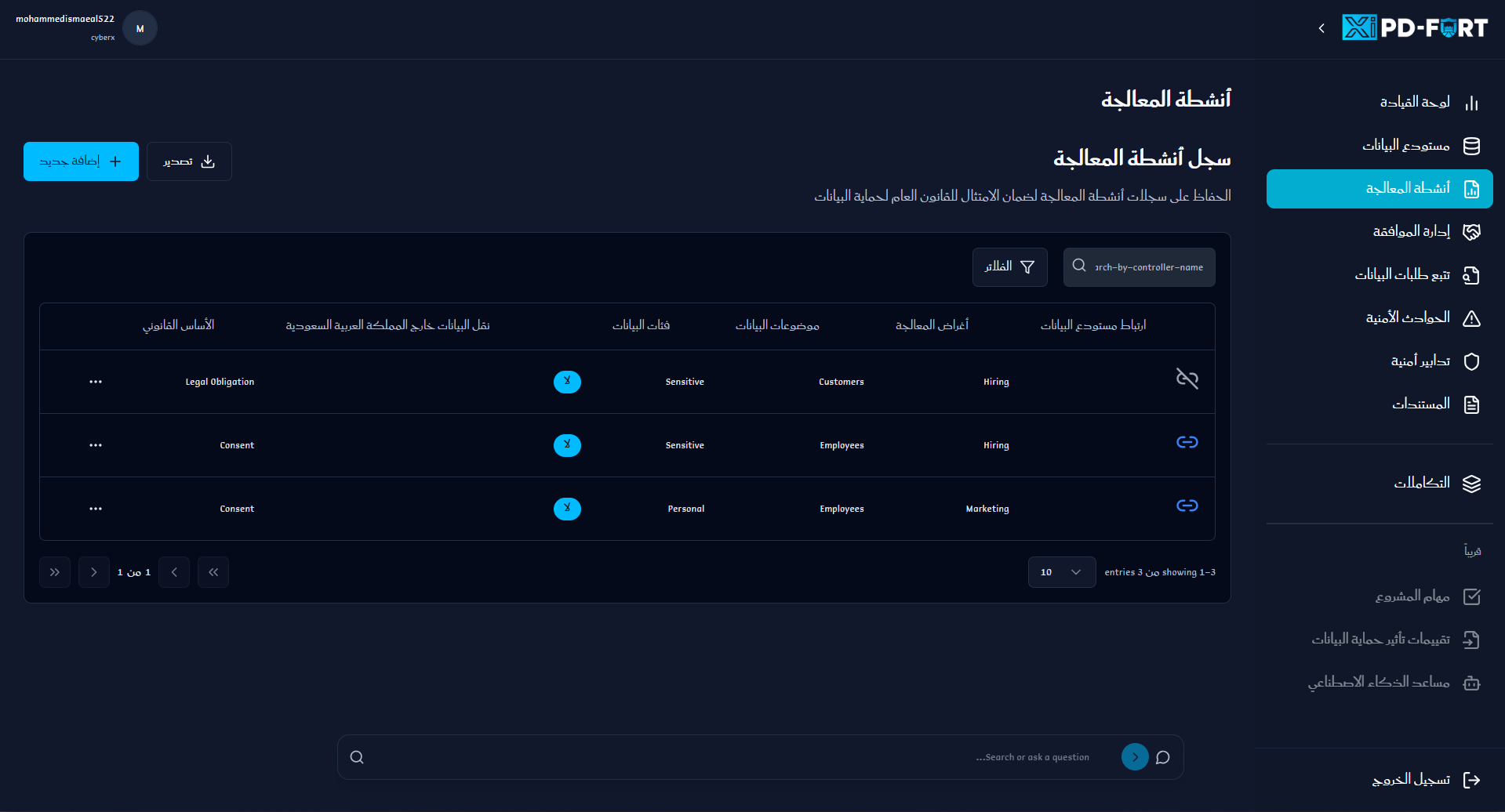Viewport: 1505px width, 812px height.
Task: Open the الفلاتر filters dropdown
Action: pyautogui.click(x=1009, y=267)
